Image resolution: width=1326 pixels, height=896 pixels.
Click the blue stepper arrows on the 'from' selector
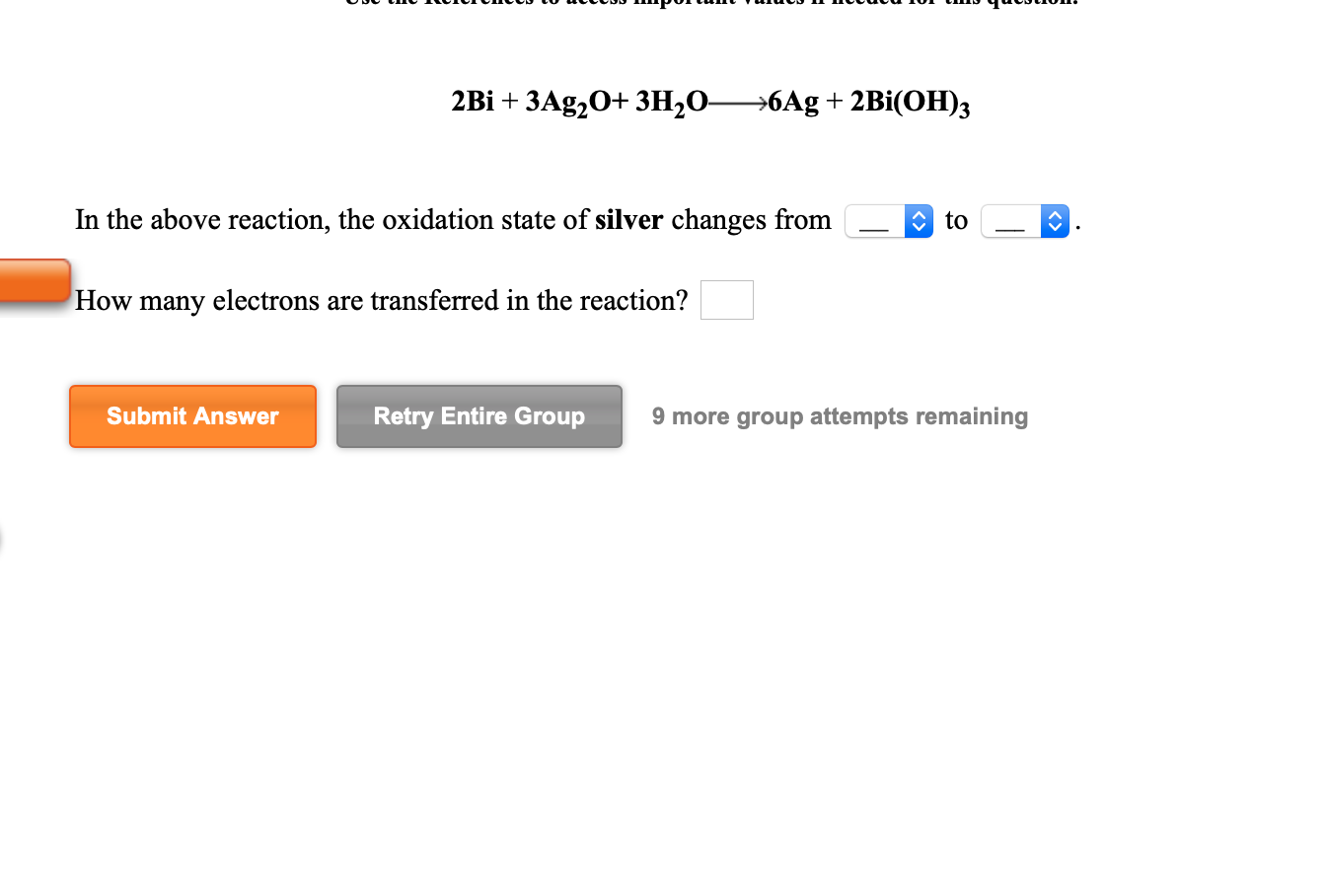(918, 221)
